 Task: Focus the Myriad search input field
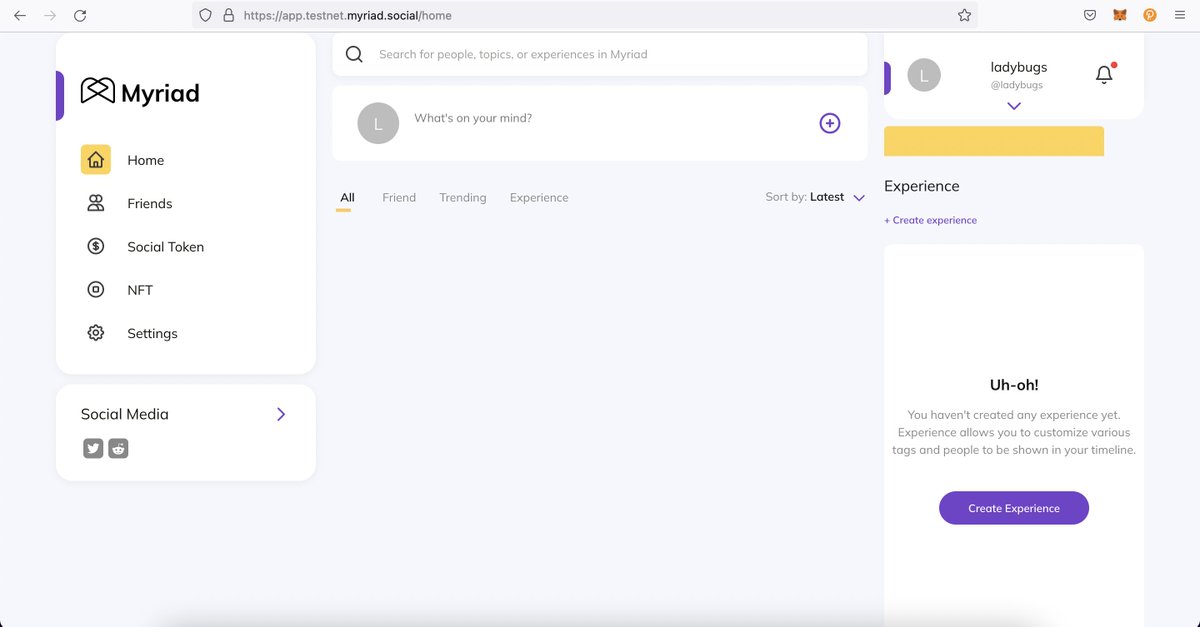click(x=600, y=54)
